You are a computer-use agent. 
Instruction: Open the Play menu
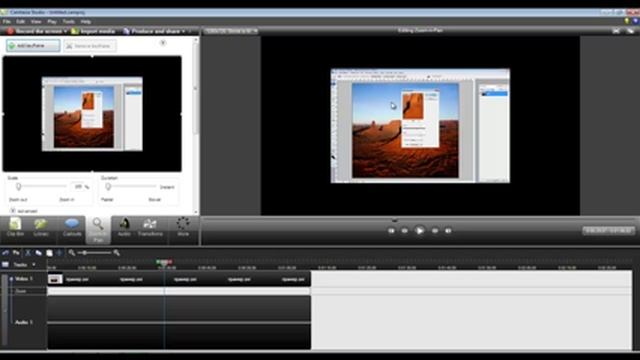tap(52, 22)
